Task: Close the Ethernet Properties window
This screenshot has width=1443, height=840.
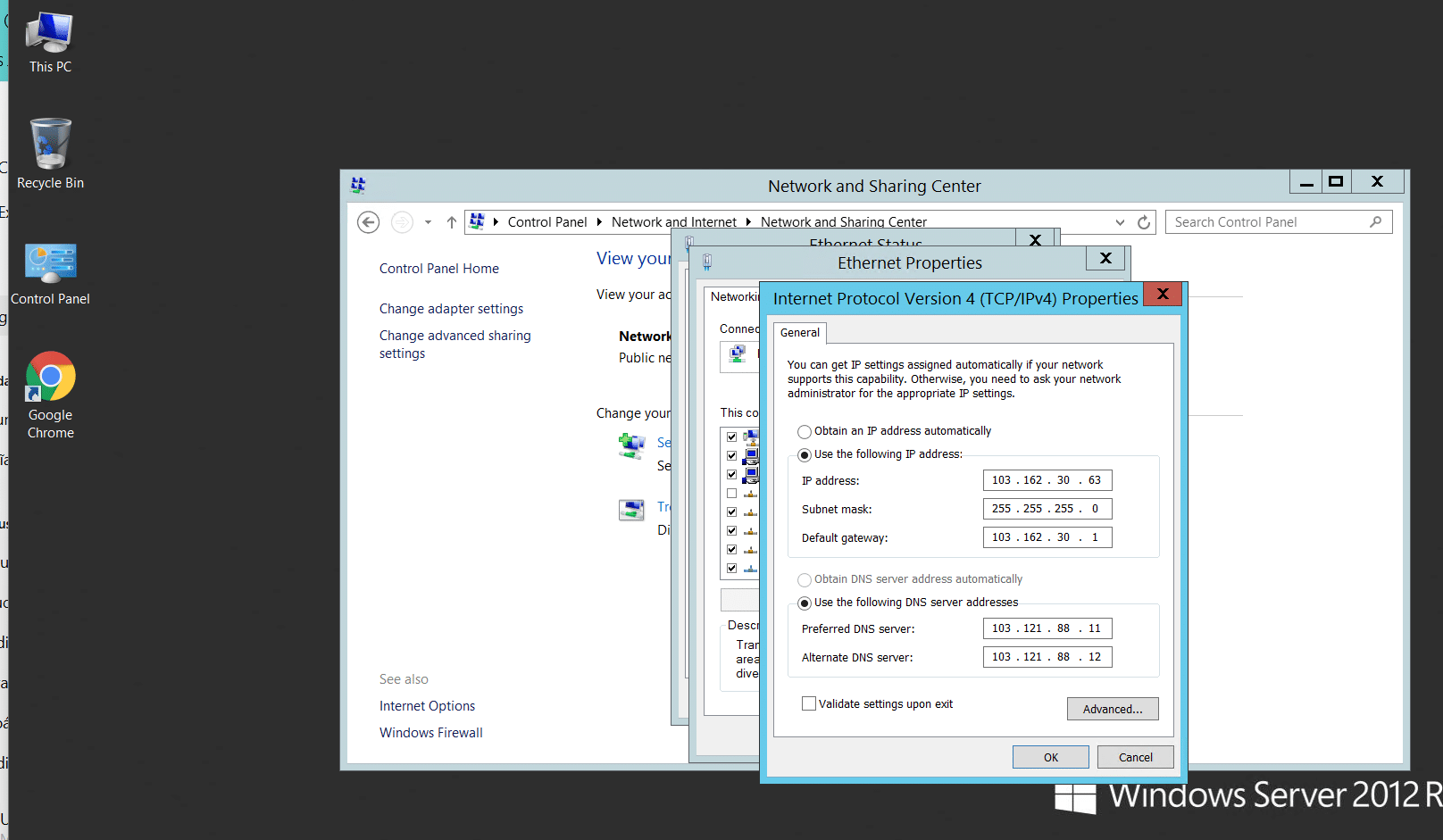Action: click(1105, 258)
